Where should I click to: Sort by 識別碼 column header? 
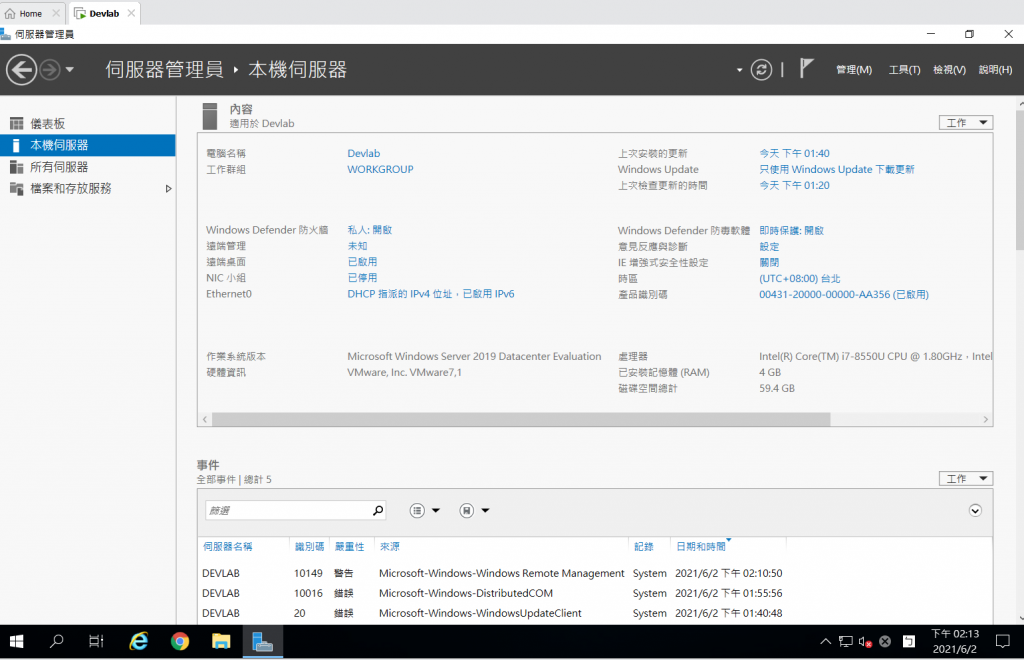coord(310,546)
